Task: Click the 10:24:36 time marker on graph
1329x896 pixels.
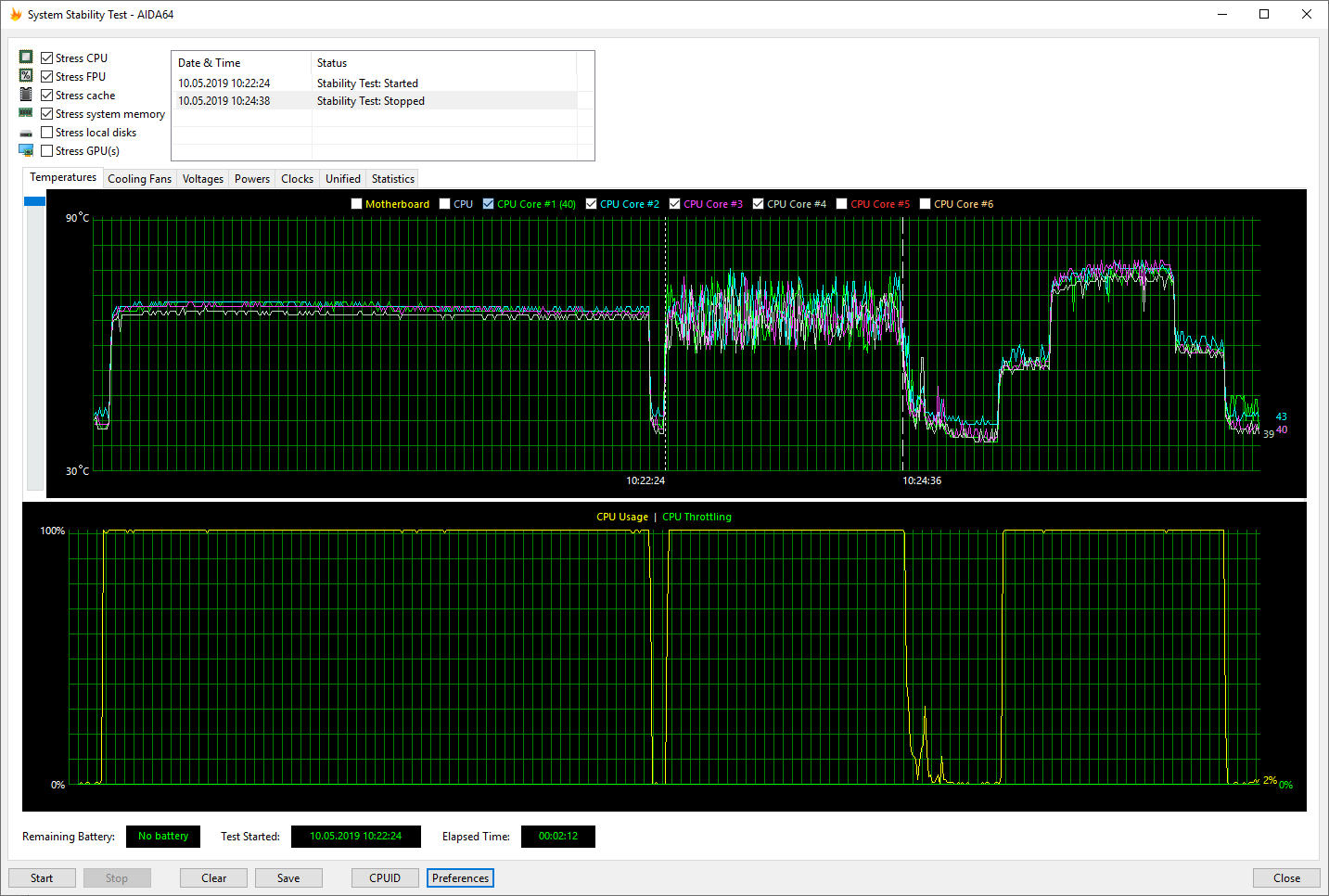Action: point(922,480)
